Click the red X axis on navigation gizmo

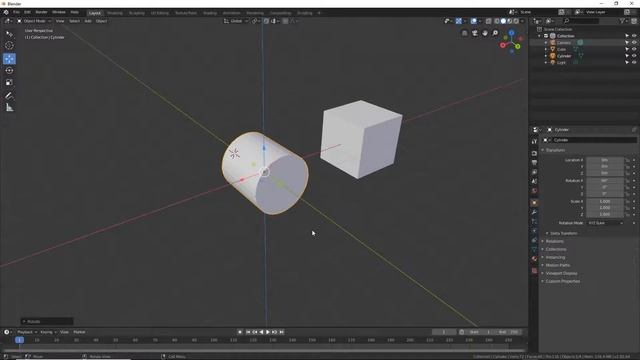point(503,45)
